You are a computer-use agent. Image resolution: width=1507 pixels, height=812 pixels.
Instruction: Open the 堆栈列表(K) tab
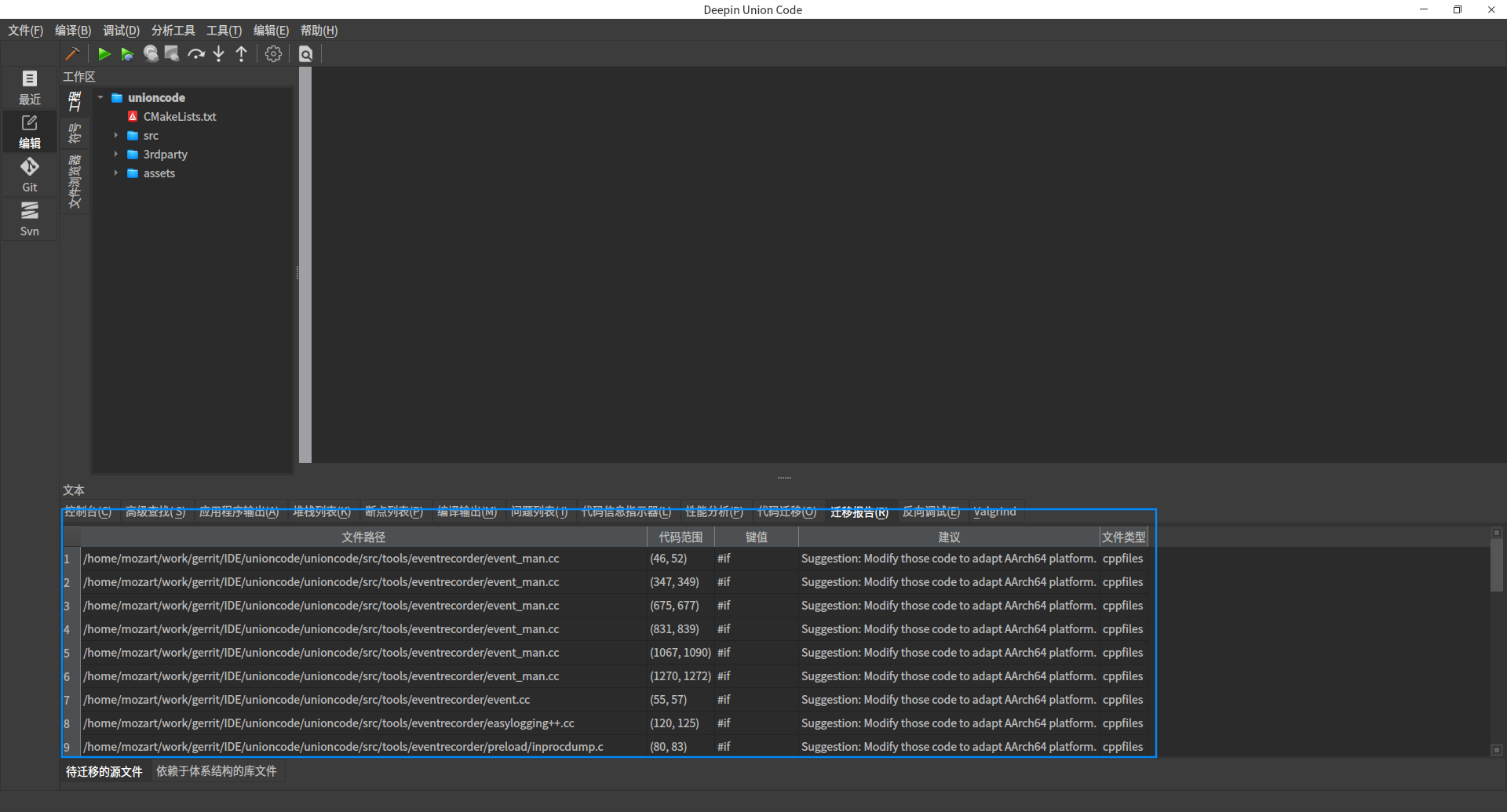click(x=322, y=512)
